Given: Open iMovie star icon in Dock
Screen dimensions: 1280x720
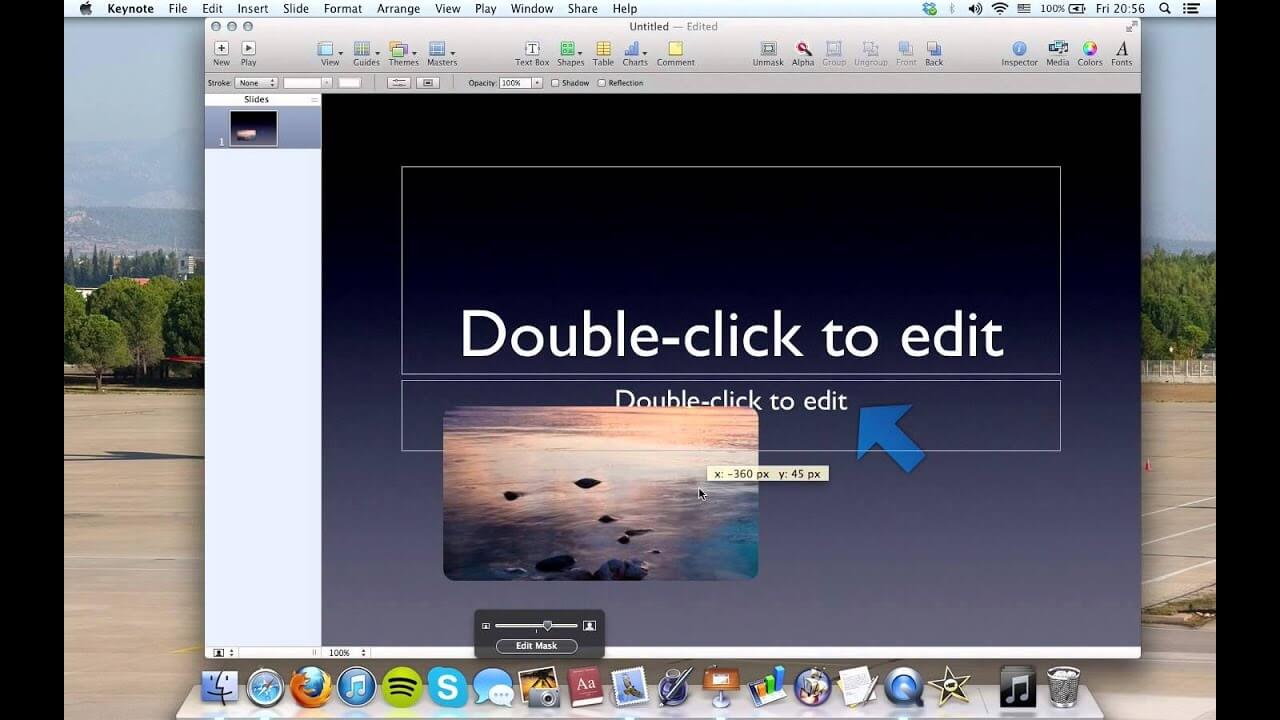Looking at the screenshot, I should pyautogui.click(x=948, y=687).
